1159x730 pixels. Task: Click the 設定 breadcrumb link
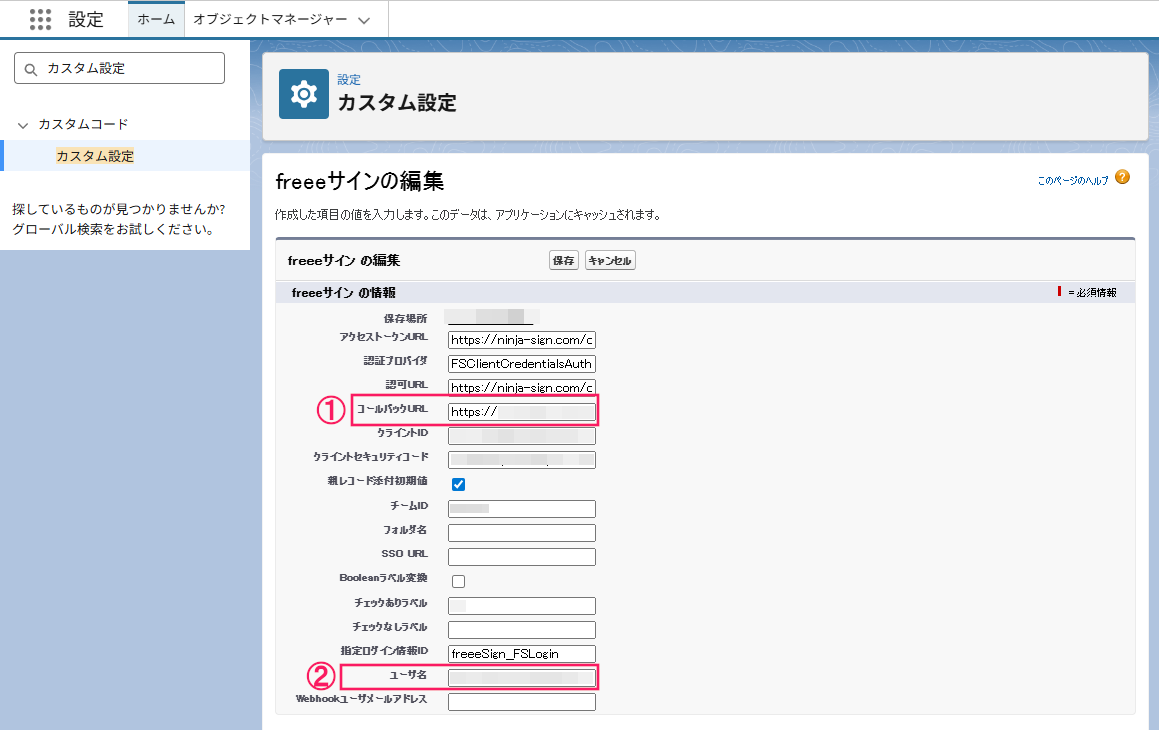coord(349,79)
